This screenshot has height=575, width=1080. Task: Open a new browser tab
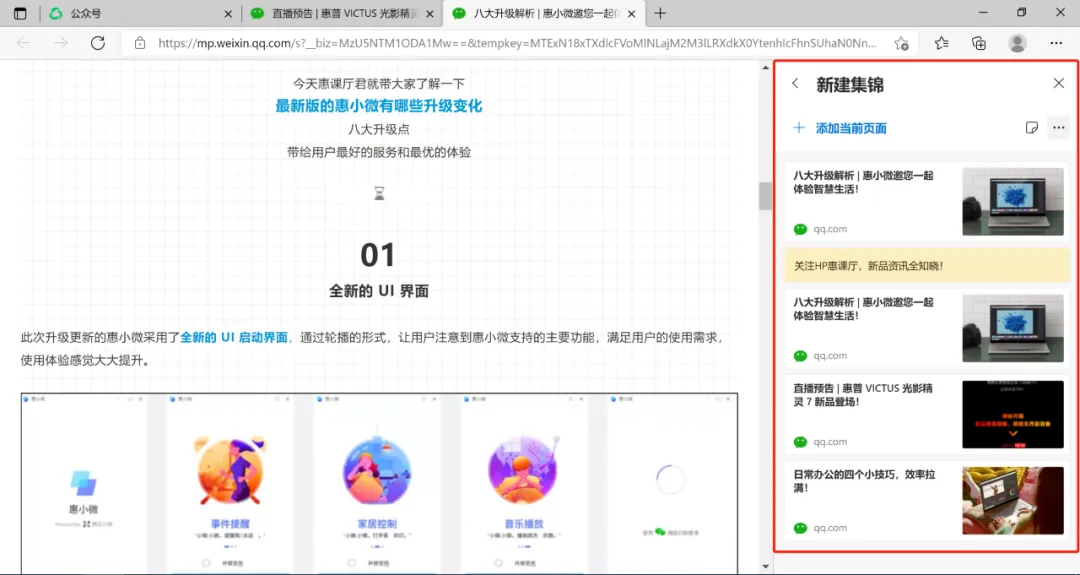(660, 13)
